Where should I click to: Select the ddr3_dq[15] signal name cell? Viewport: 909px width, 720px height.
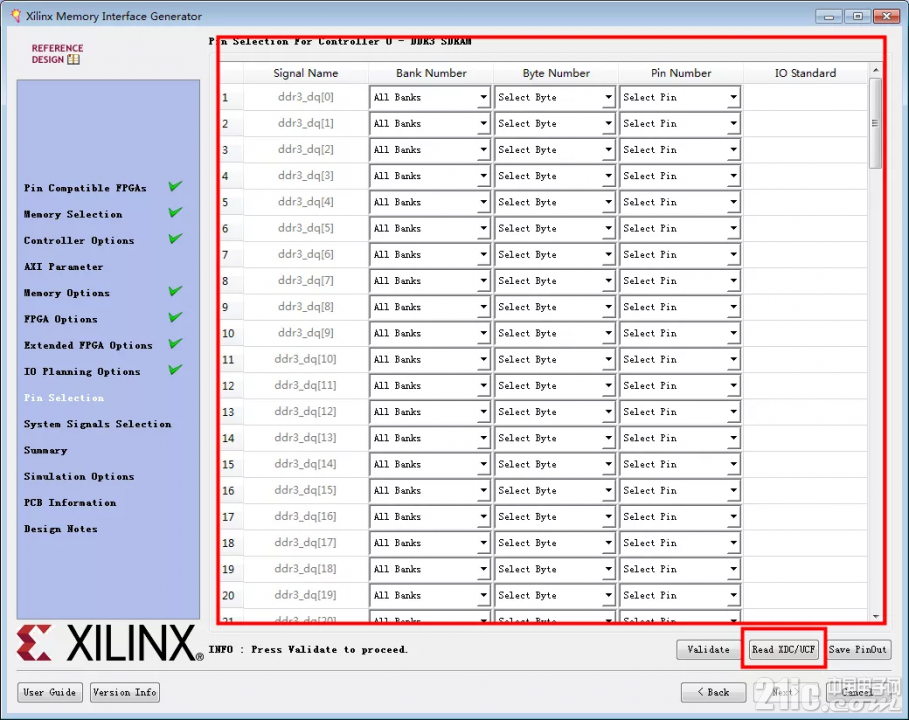(306, 490)
